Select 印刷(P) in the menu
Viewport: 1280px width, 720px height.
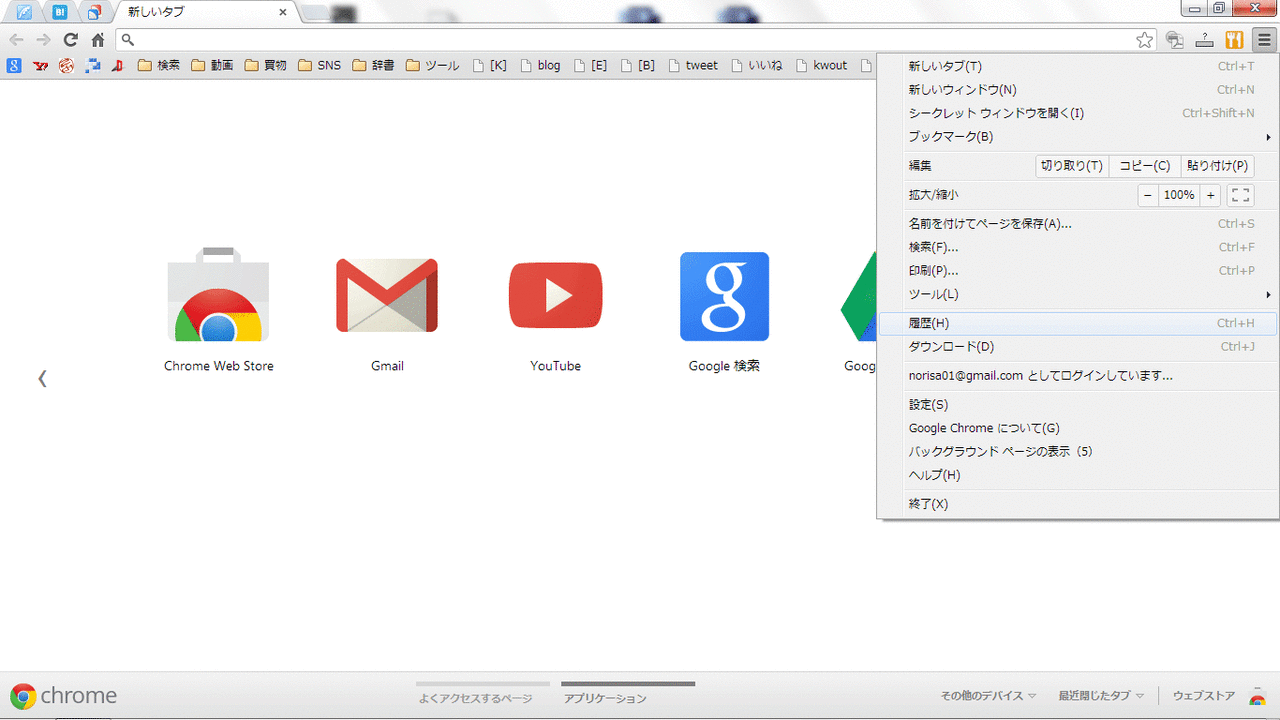click(x=1078, y=271)
